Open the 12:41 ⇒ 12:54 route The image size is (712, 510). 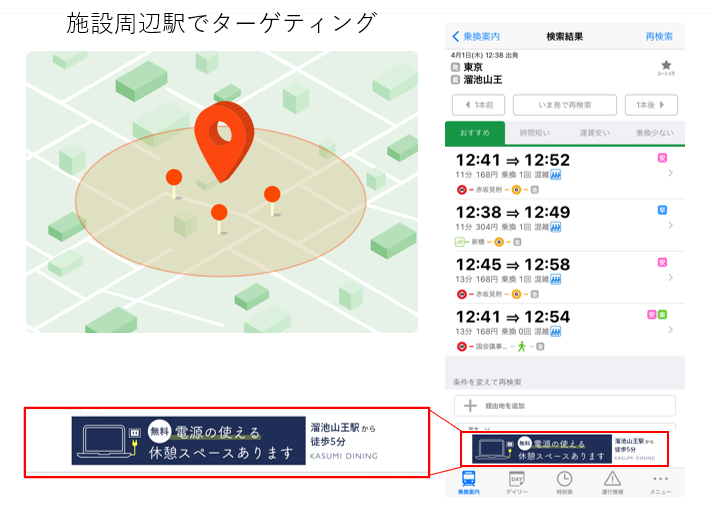[564, 330]
